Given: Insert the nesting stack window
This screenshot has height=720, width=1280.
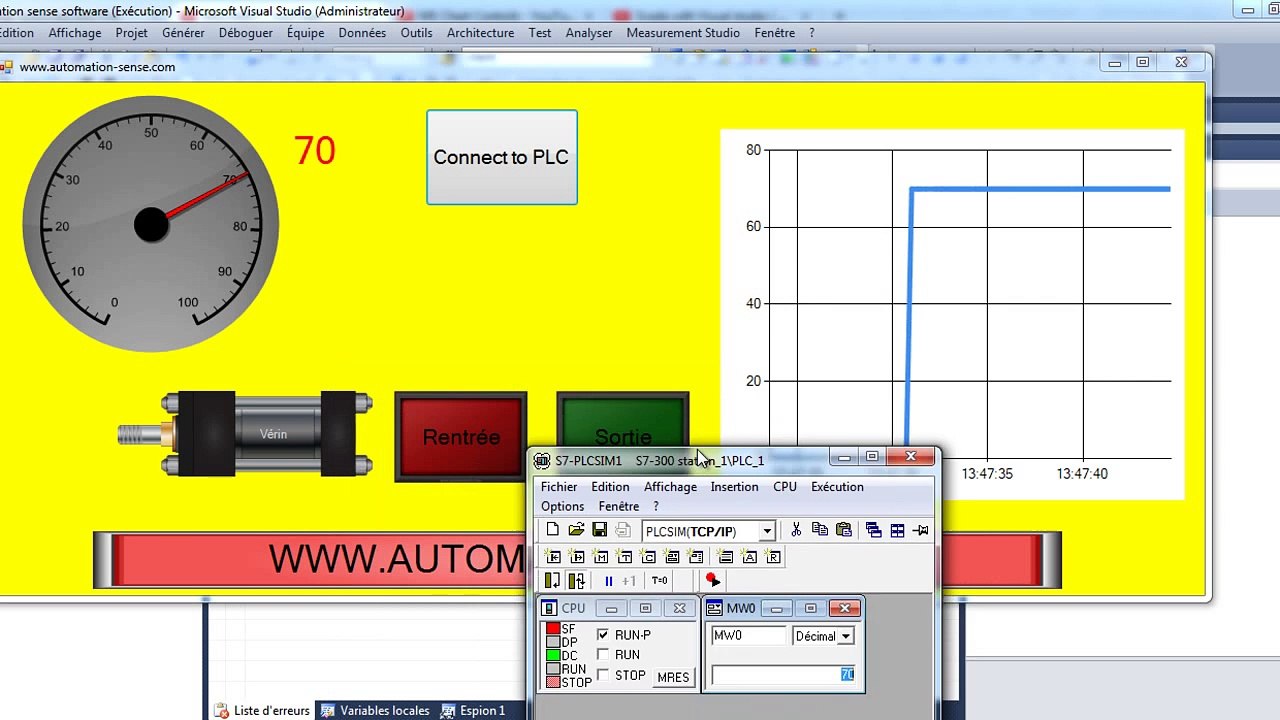Looking at the screenshot, I should click(x=726, y=556).
